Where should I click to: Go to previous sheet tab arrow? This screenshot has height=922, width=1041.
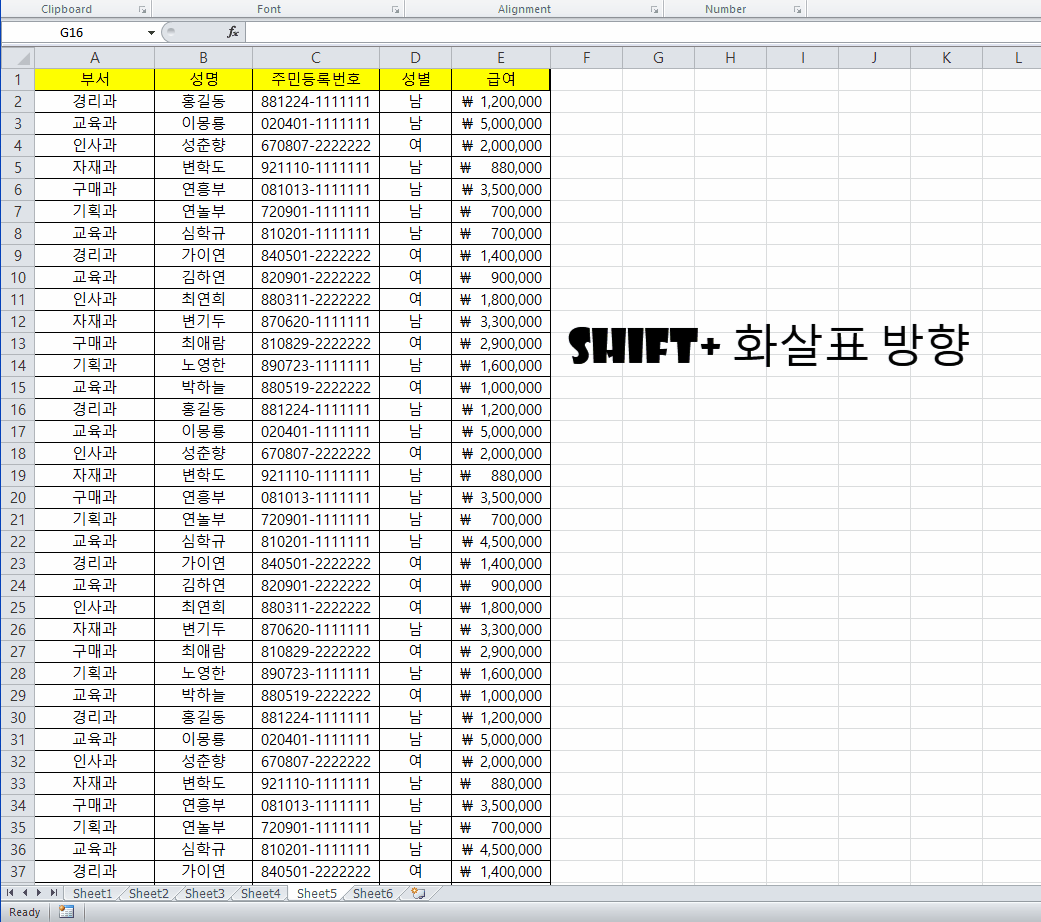25,893
